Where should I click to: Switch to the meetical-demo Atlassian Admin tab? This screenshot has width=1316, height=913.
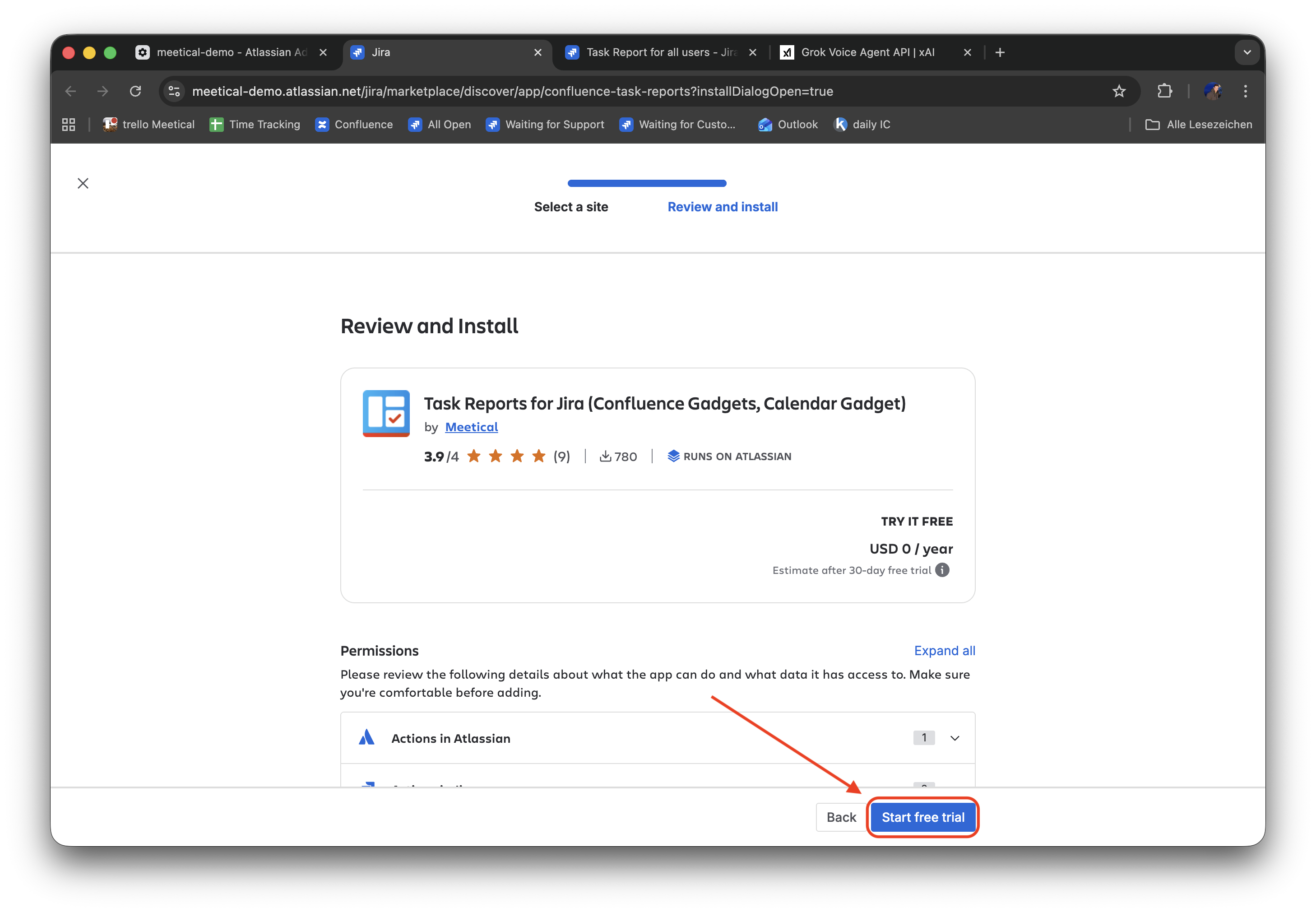click(231, 52)
